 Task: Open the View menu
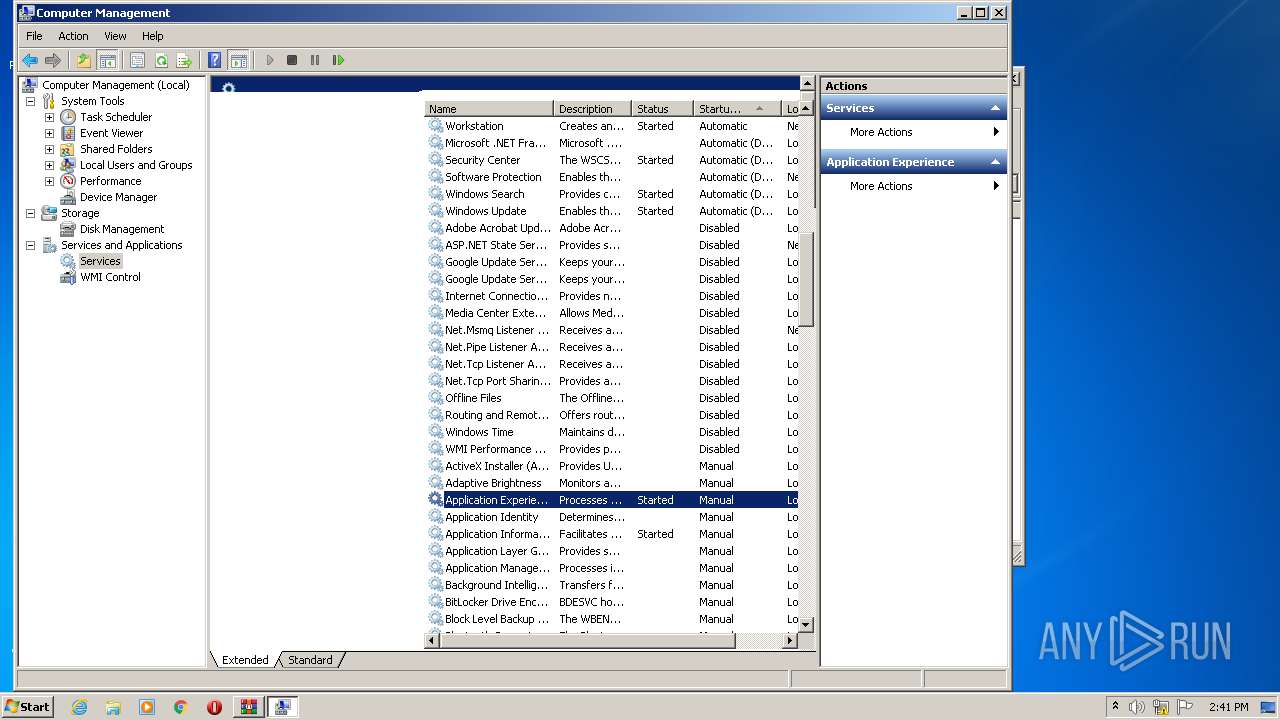116,36
